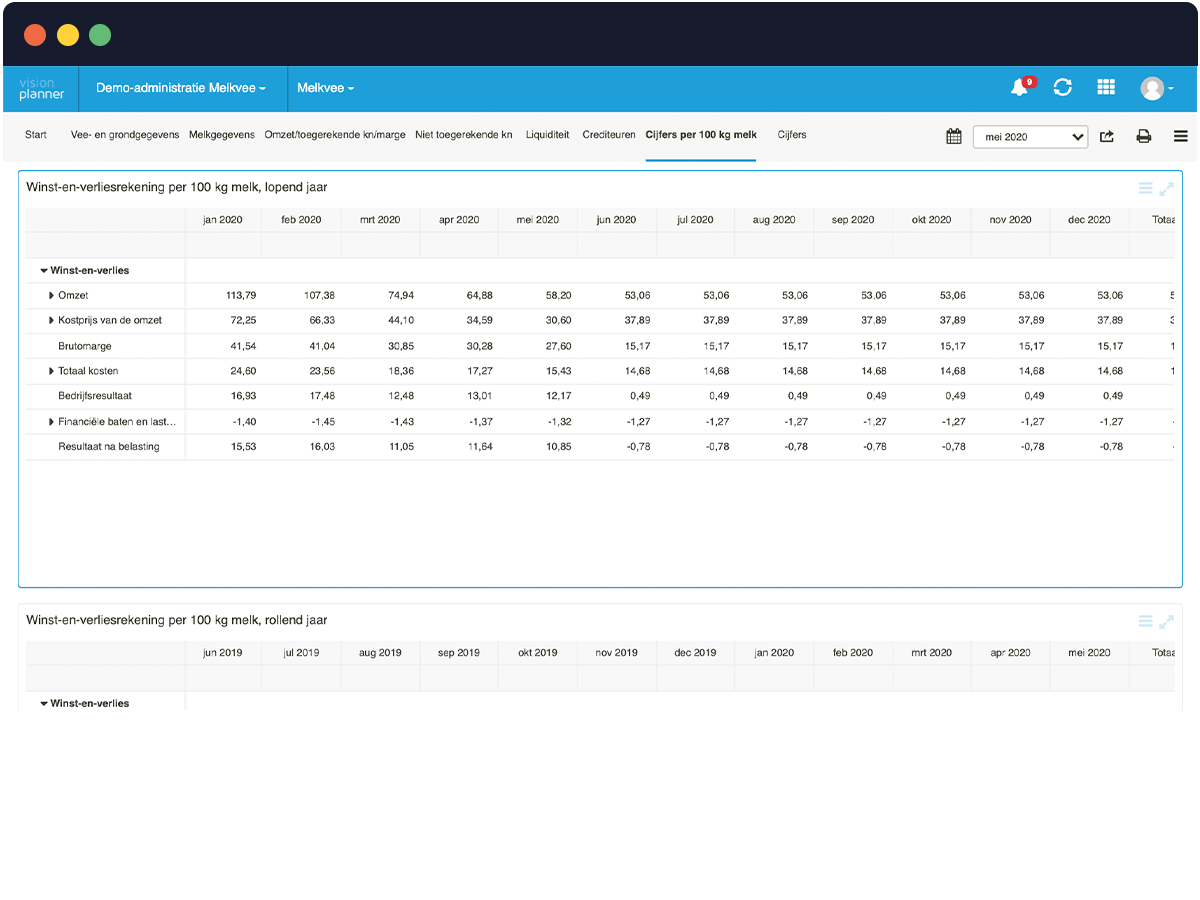This screenshot has height=900, width=1200.
Task: Collapse Winst-en-verlies in lopend jaar table
Action: coord(44,270)
